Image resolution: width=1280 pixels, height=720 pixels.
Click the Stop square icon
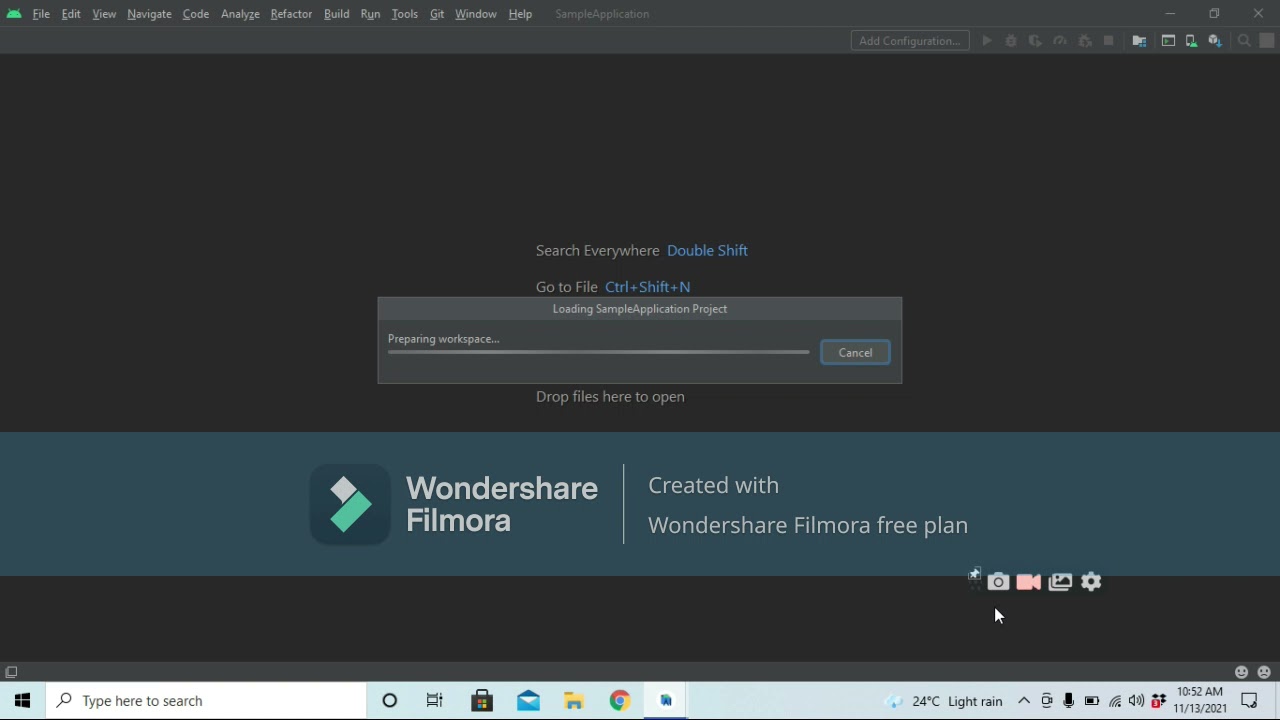coord(1109,41)
